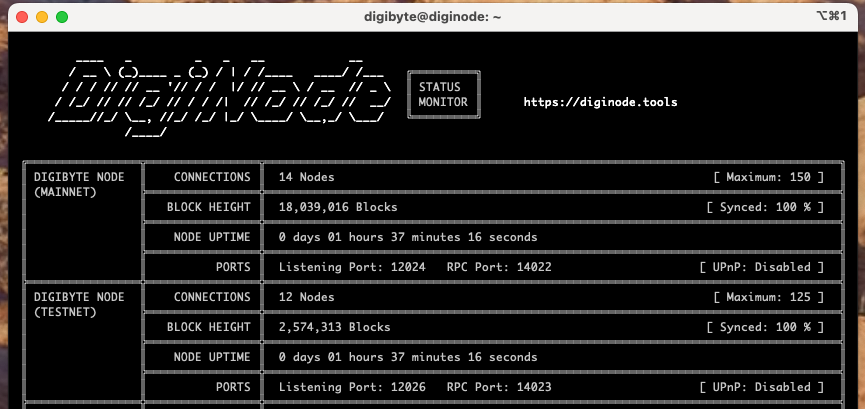
Task: Click mainnet PORTS label
Action: click(233, 267)
